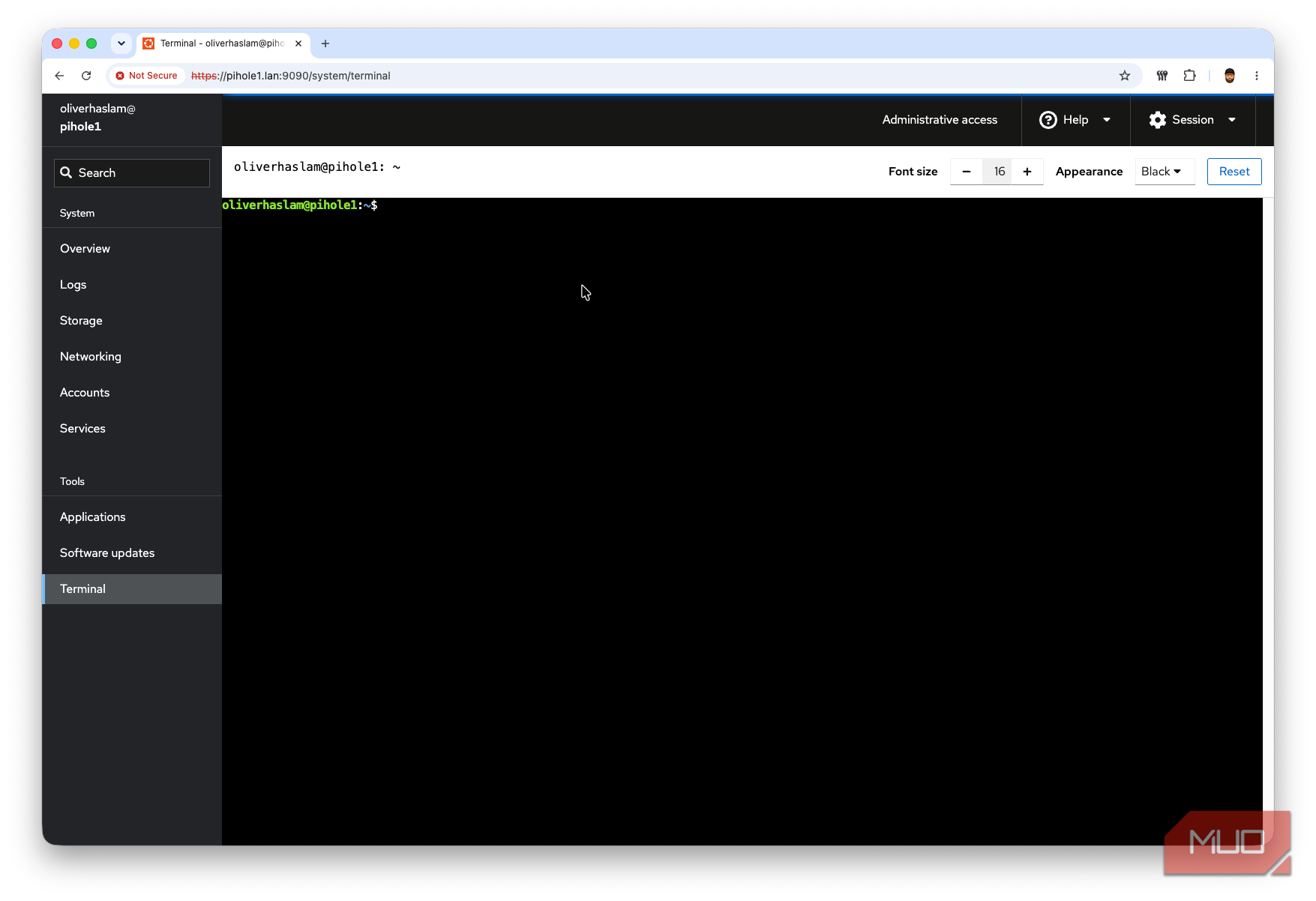1316x901 pixels.
Task: Go back with the browser back arrow
Action: (x=59, y=76)
